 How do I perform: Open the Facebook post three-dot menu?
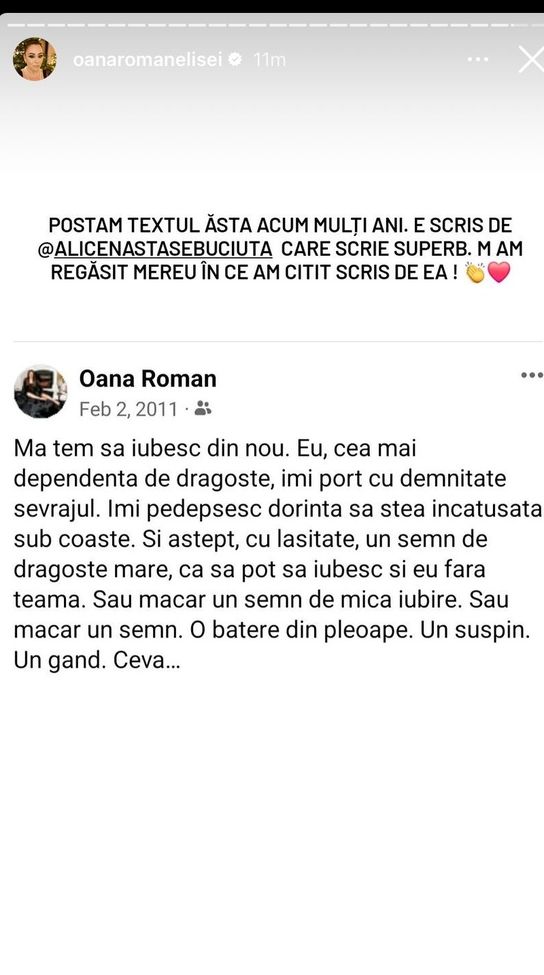[x=532, y=375]
